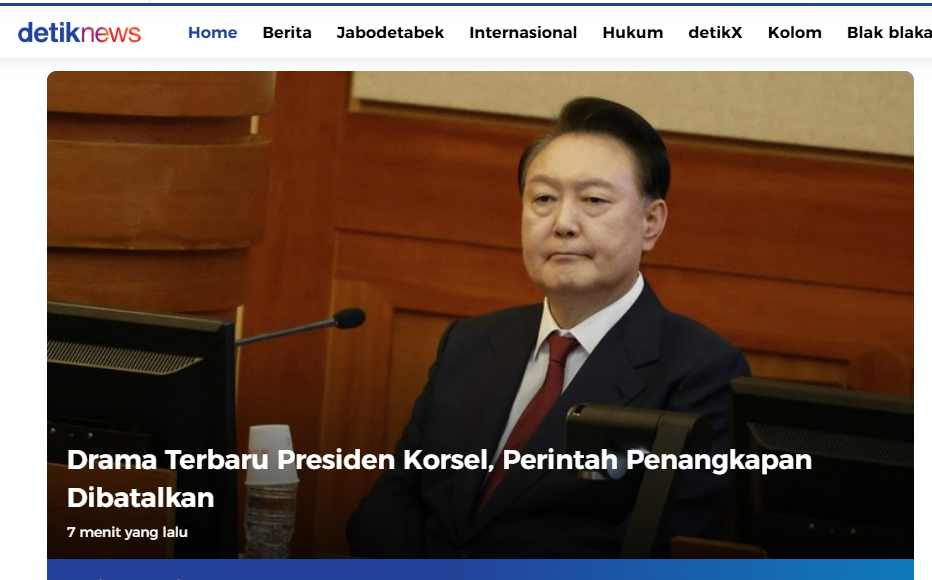
Task: Click the '7 menit yang lalu' timestamp
Action: point(127,532)
